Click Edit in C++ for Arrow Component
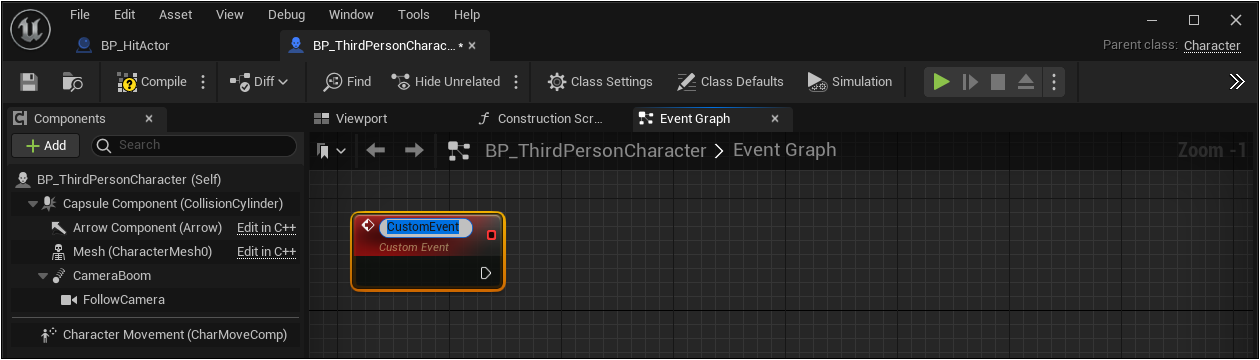The width and height of the screenshot is (1260, 360). (x=267, y=228)
